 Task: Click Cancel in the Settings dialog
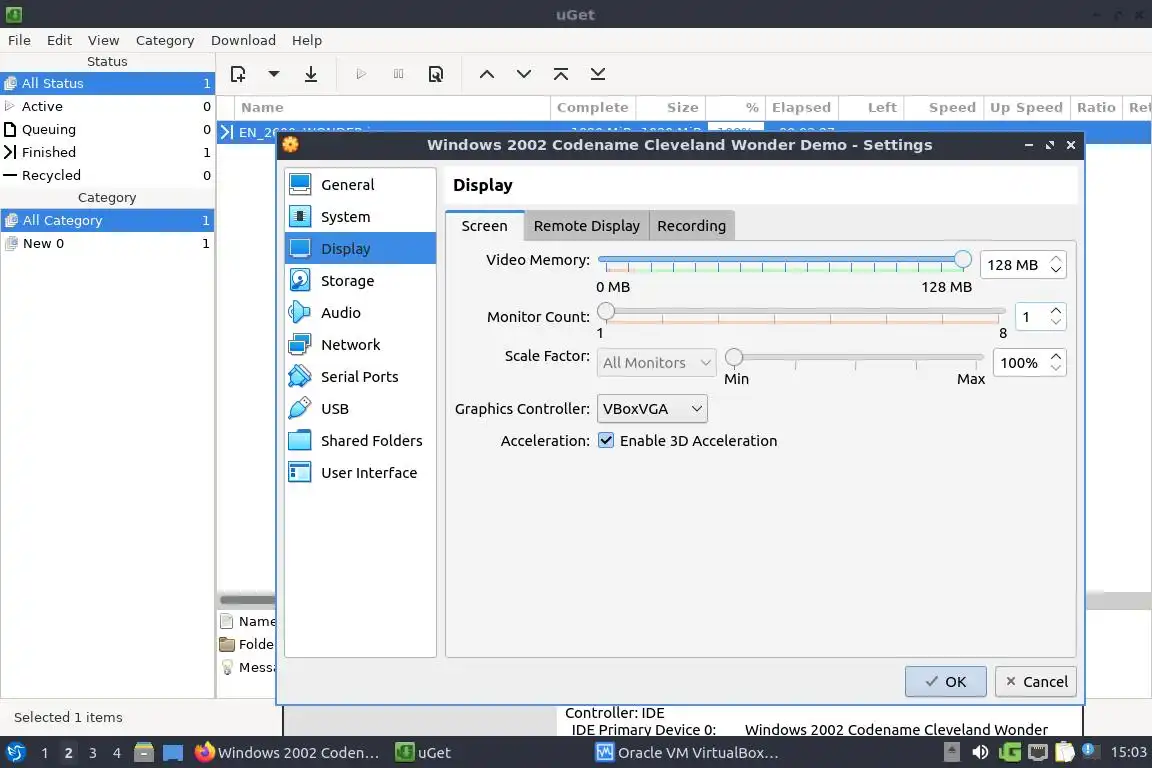[1036, 681]
